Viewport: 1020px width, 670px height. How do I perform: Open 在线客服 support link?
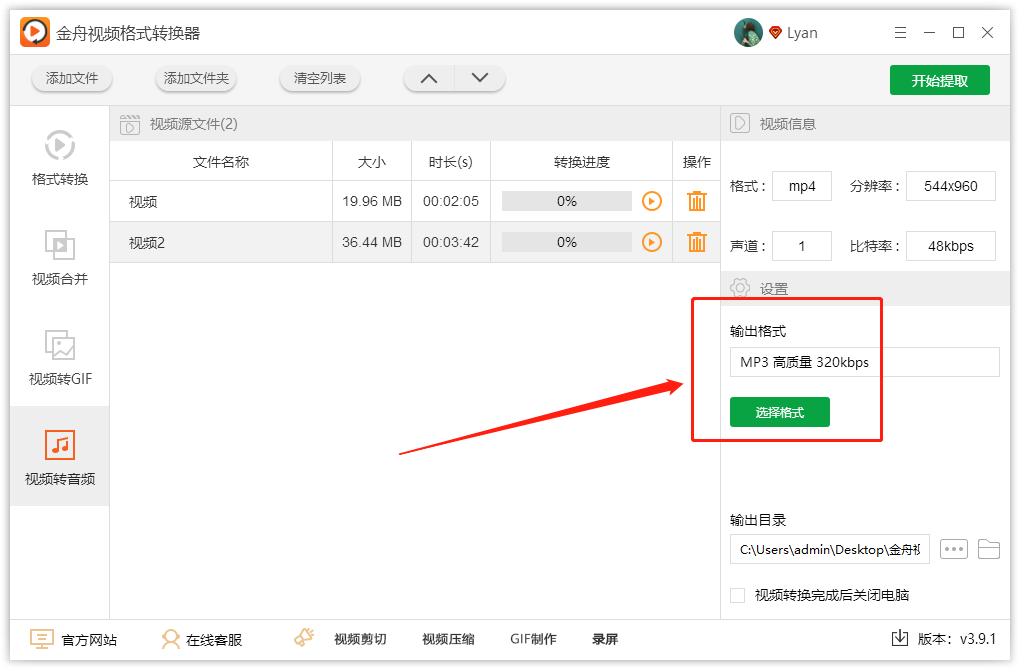point(202,639)
